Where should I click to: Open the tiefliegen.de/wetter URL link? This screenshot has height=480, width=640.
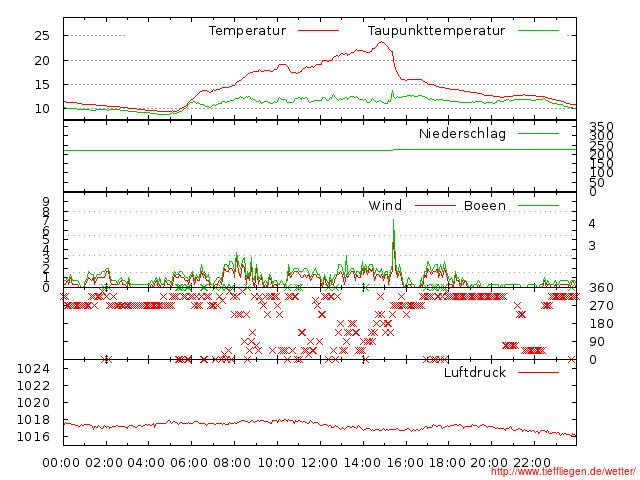[x=574, y=471]
